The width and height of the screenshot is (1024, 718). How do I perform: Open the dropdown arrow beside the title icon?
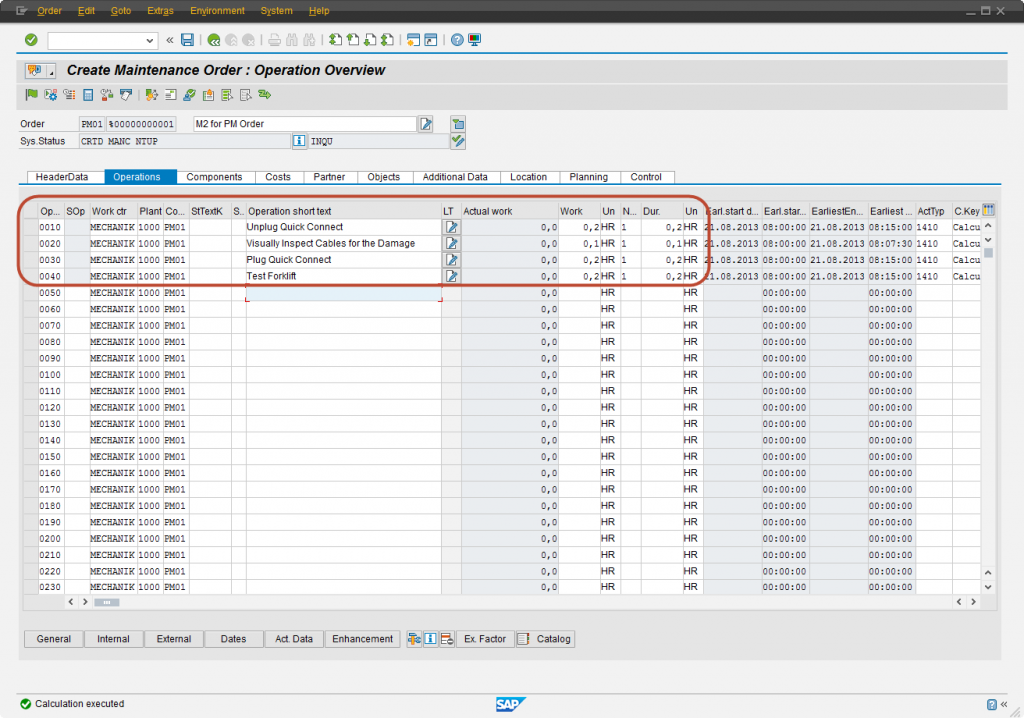coord(51,71)
